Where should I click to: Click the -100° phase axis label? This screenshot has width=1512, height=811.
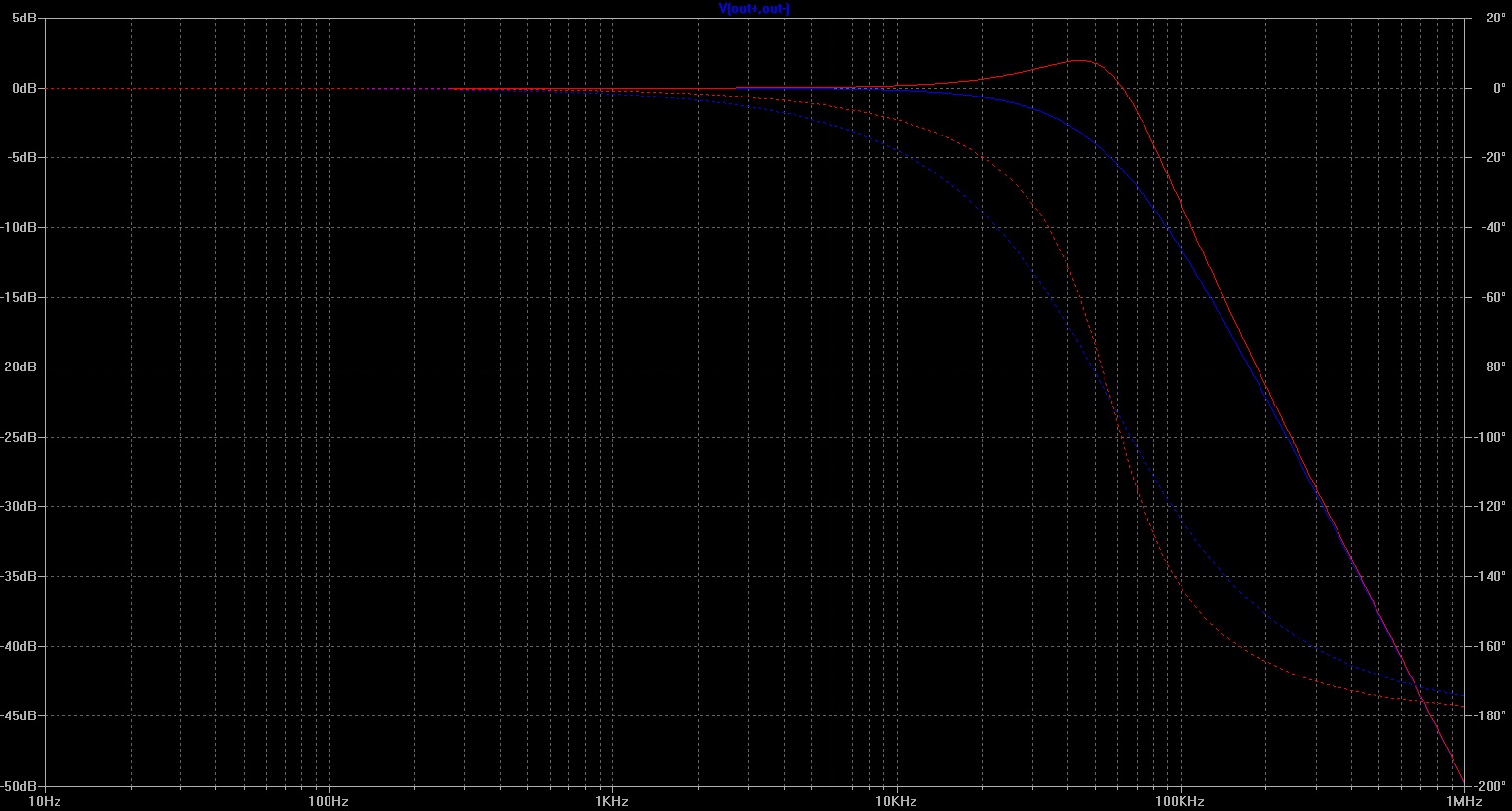tap(1491, 437)
